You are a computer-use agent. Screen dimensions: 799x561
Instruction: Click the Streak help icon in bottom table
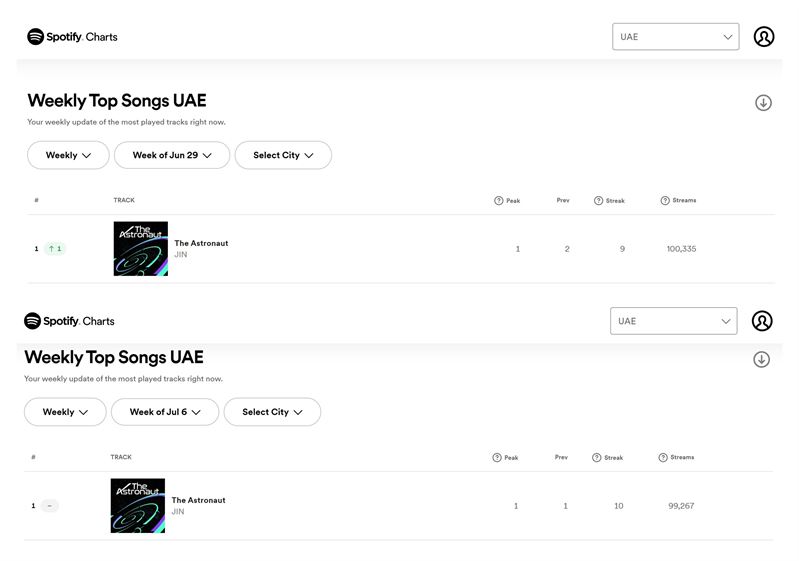click(x=596, y=458)
